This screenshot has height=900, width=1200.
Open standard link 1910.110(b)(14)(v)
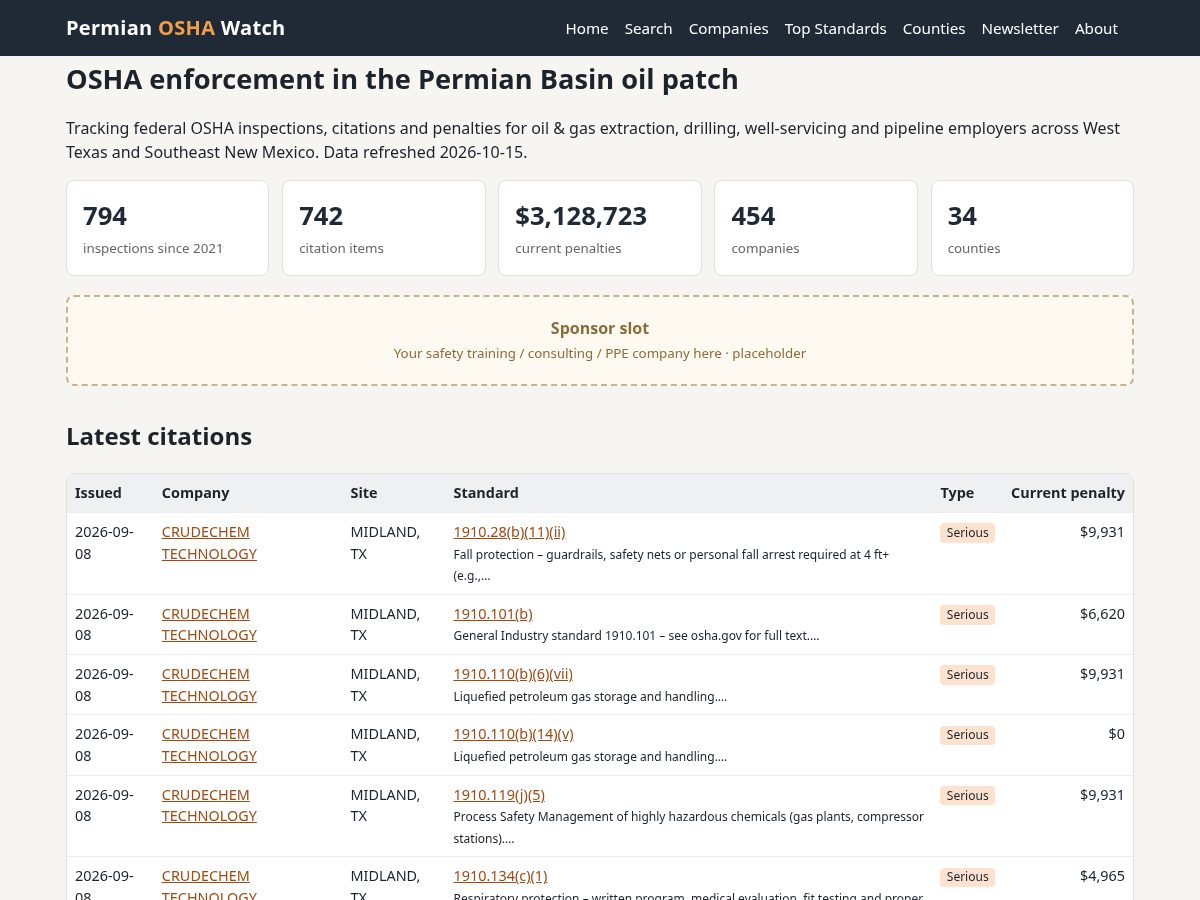coord(513,734)
